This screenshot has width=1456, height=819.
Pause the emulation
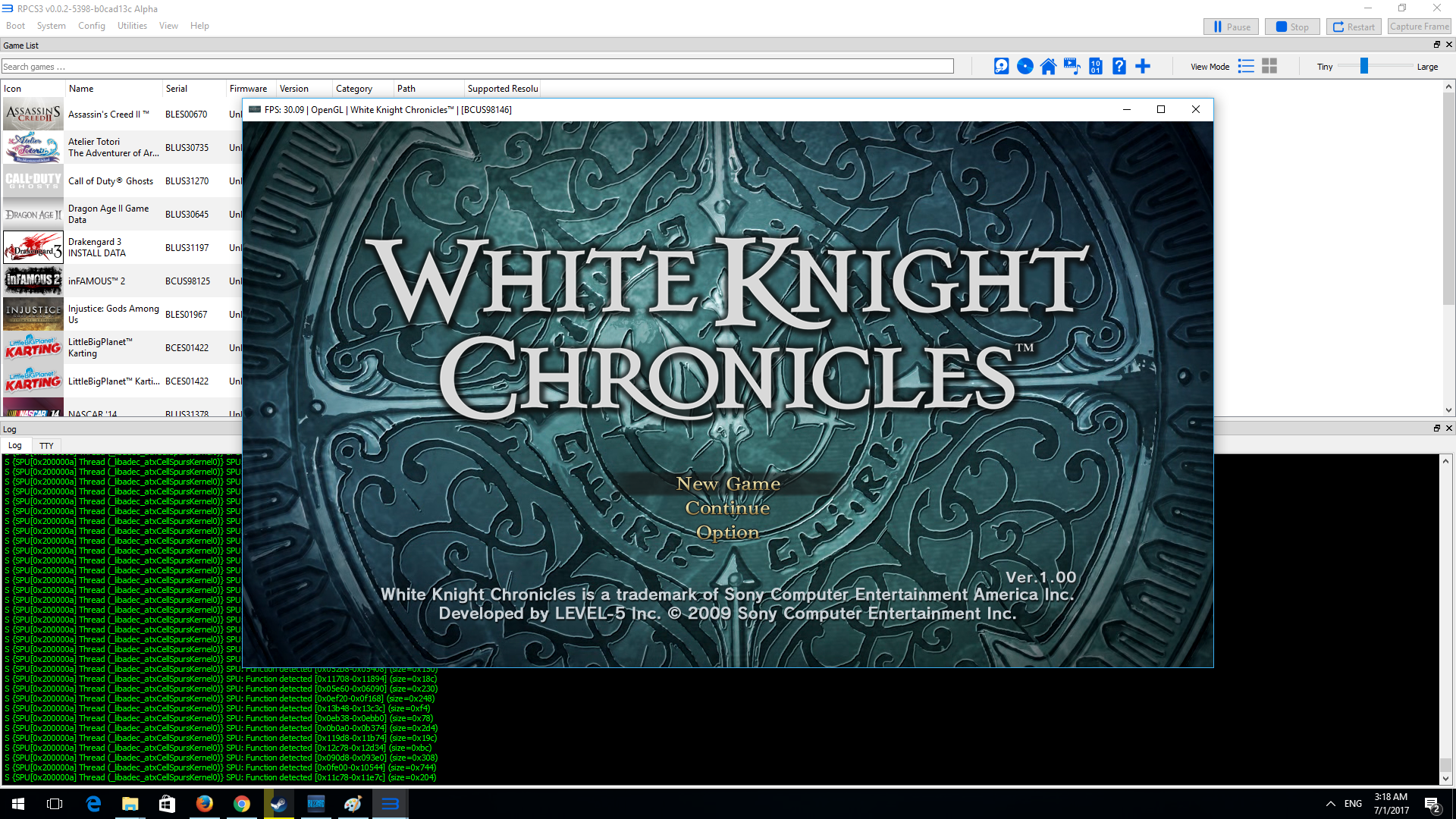point(1231,27)
